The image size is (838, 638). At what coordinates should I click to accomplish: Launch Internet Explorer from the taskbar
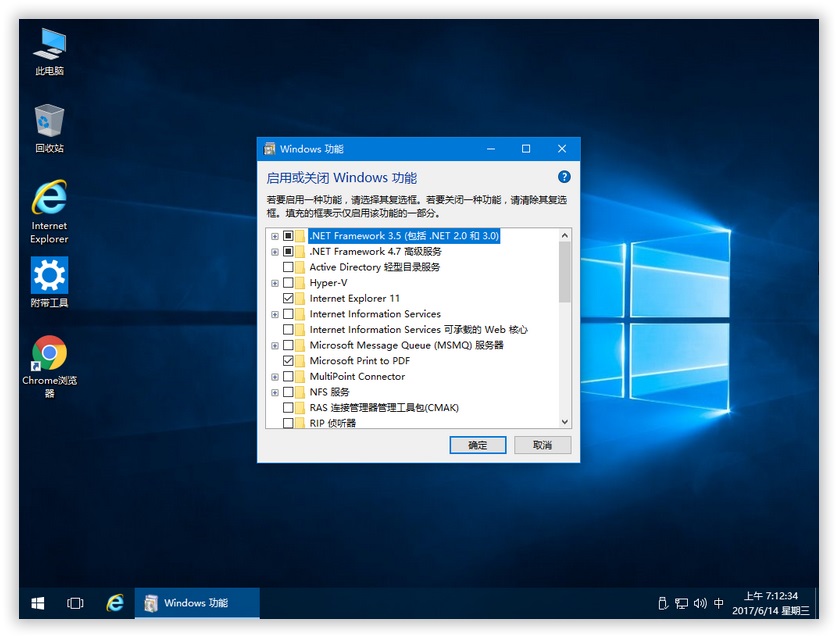115,603
